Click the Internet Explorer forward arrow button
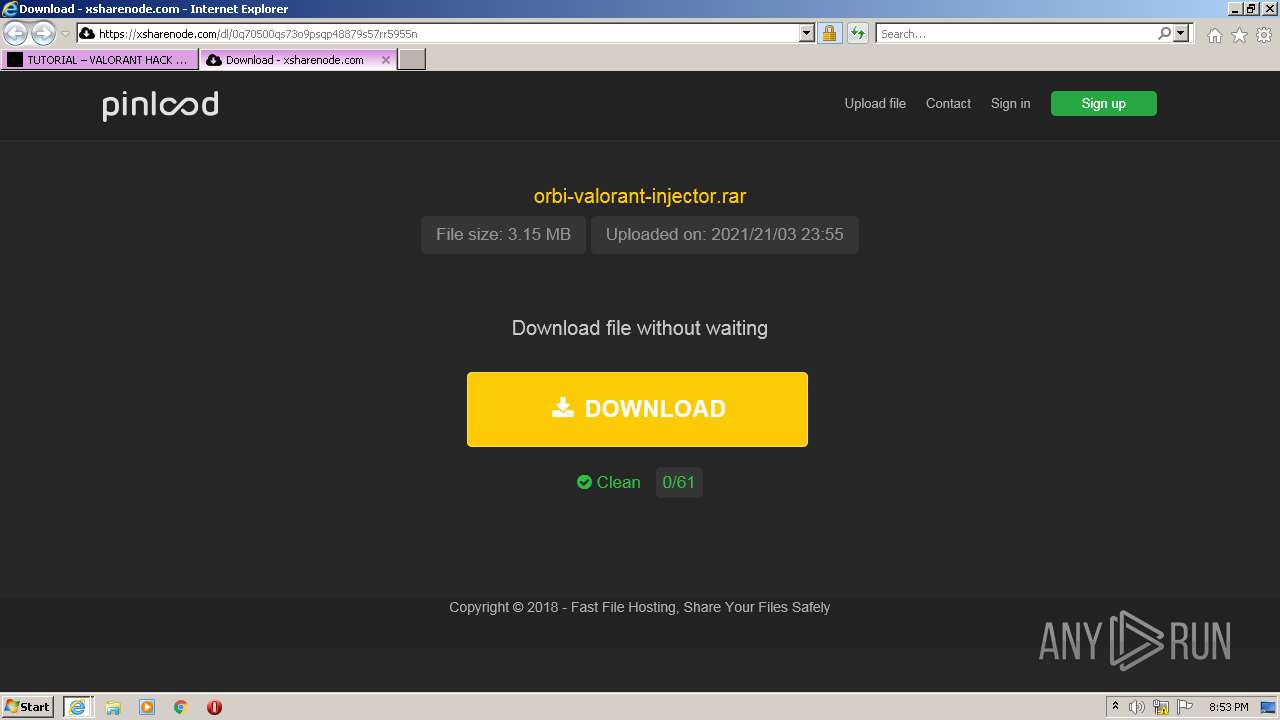The image size is (1280, 720). (43, 33)
